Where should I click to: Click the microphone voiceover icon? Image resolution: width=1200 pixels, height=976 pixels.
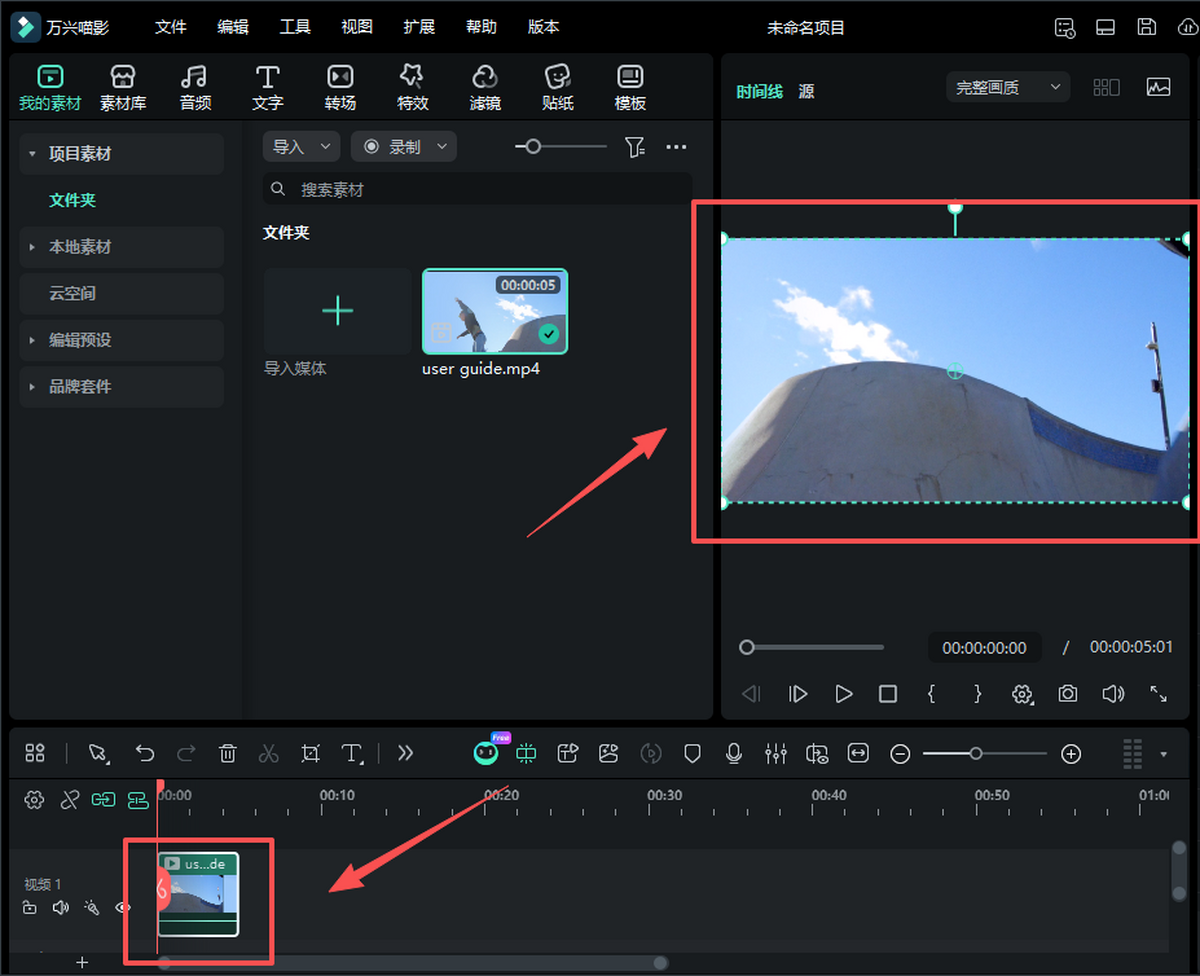[x=734, y=754]
